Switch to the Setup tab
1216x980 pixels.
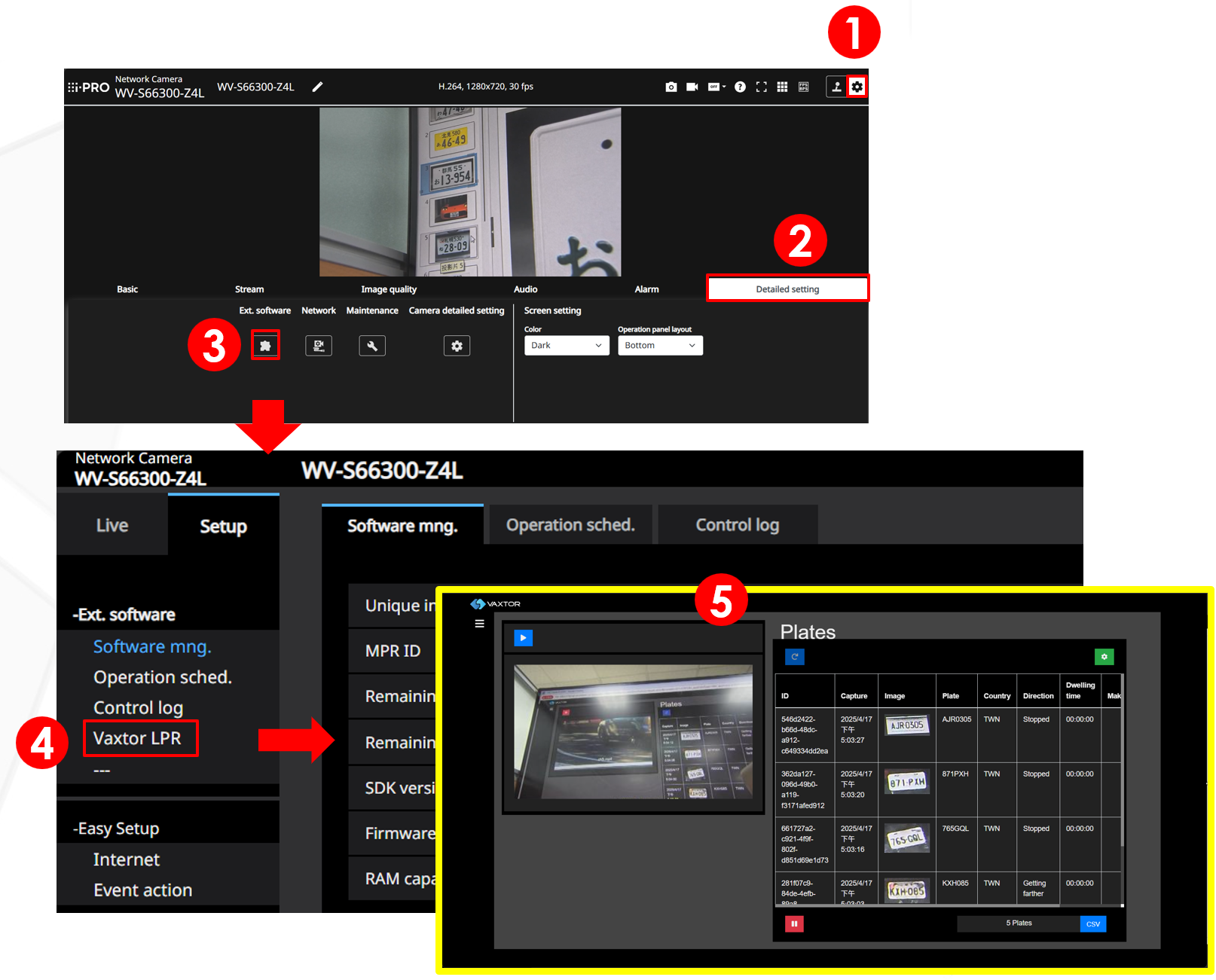click(223, 526)
